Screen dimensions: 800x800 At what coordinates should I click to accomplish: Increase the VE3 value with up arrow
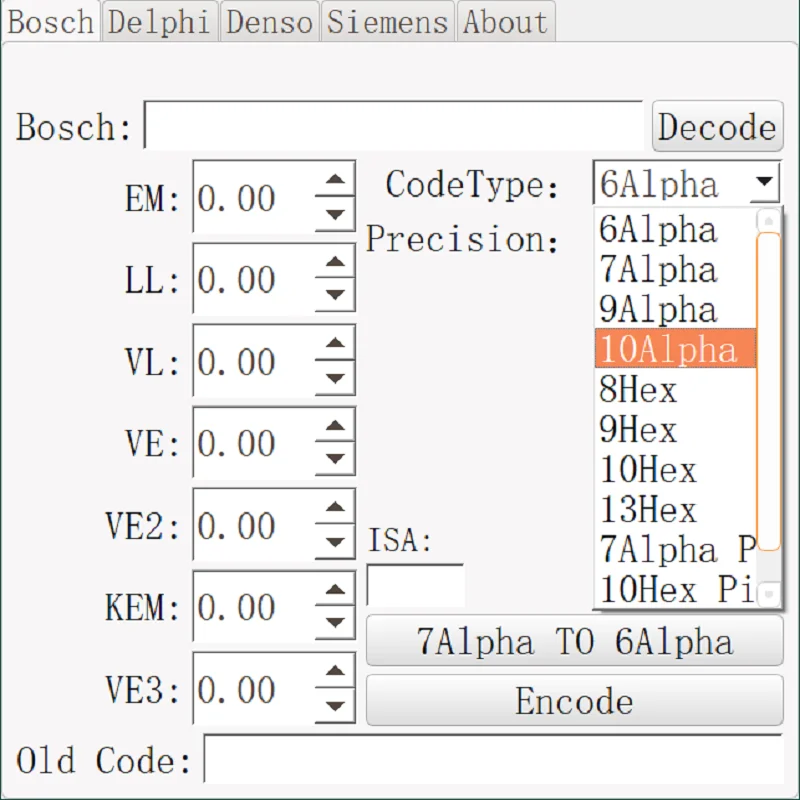[x=335, y=674]
